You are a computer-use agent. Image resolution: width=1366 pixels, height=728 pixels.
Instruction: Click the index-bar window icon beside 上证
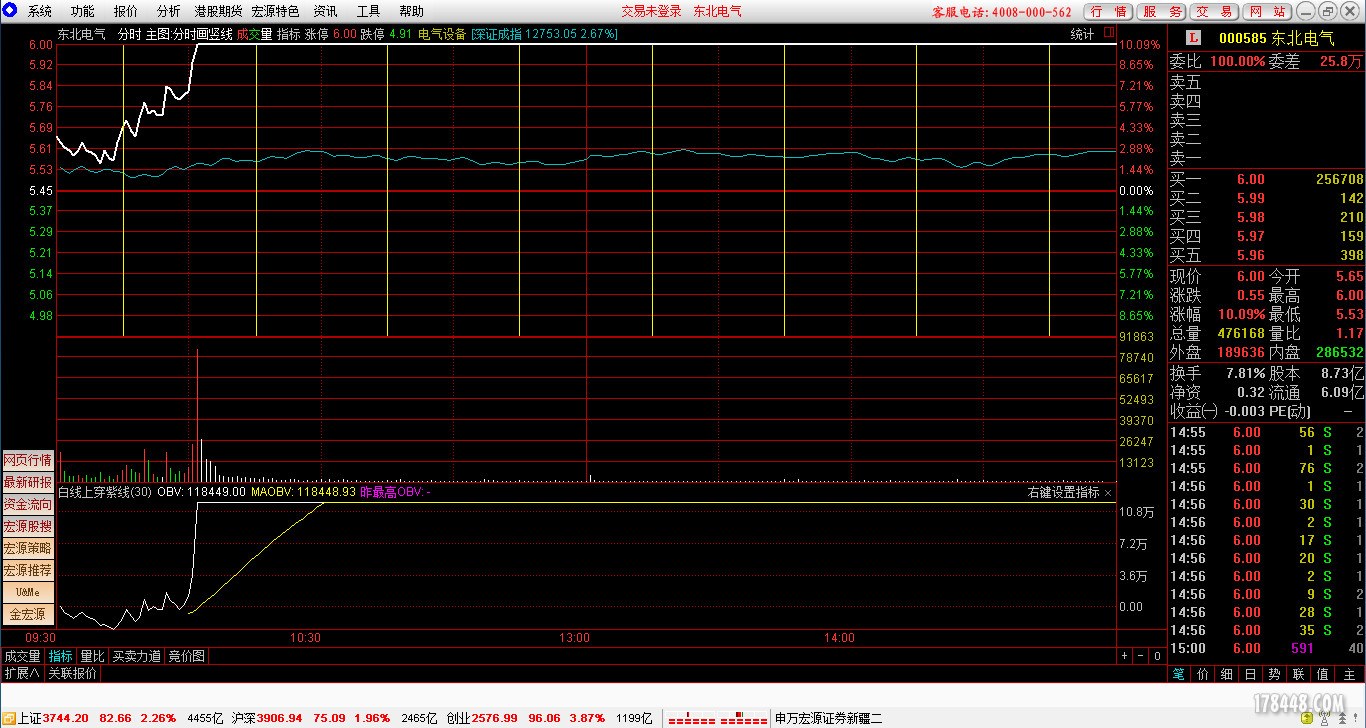click(x=9, y=718)
